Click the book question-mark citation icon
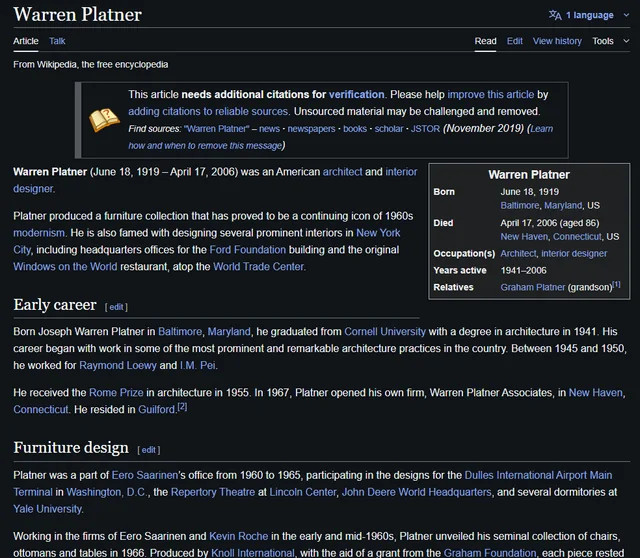Image resolution: width=640 pixels, height=558 pixels. coord(104,120)
